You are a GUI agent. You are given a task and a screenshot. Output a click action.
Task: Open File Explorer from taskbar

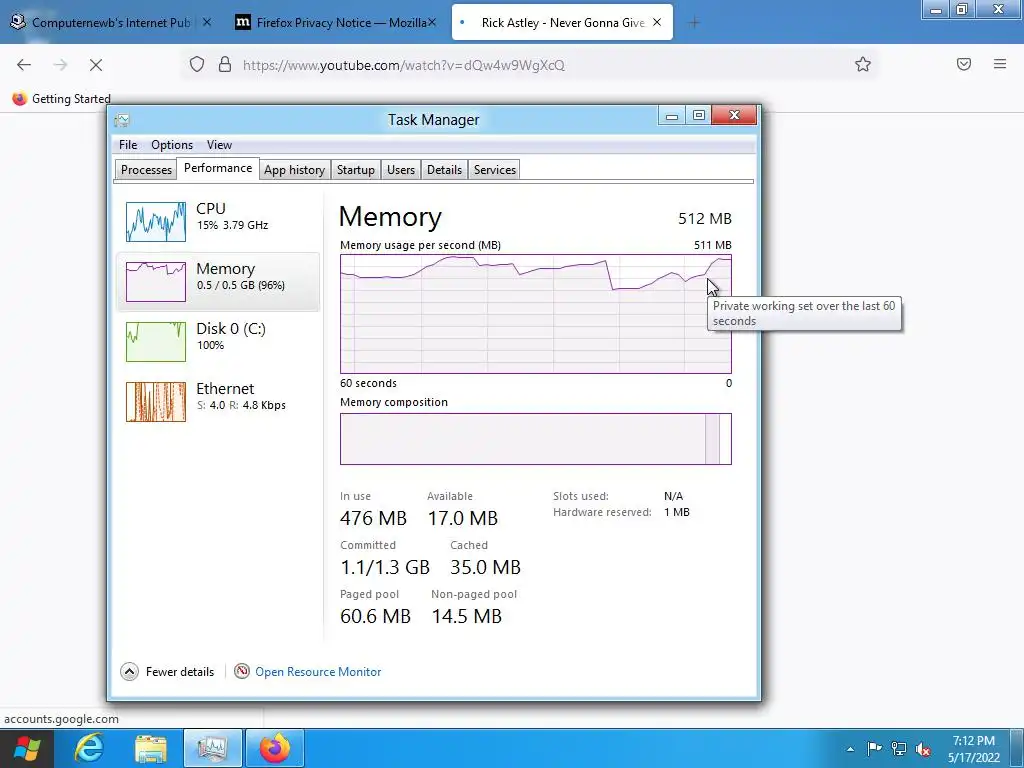pyautogui.click(x=151, y=748)
